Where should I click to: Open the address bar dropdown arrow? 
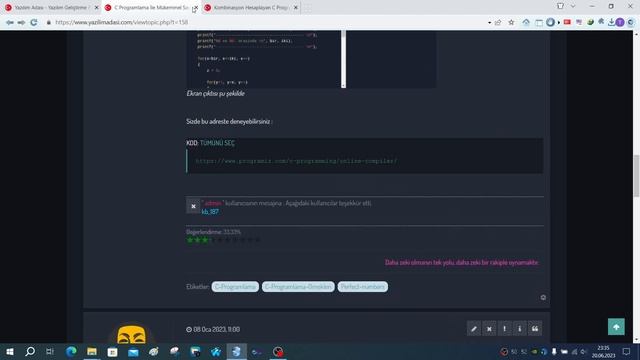489,23
